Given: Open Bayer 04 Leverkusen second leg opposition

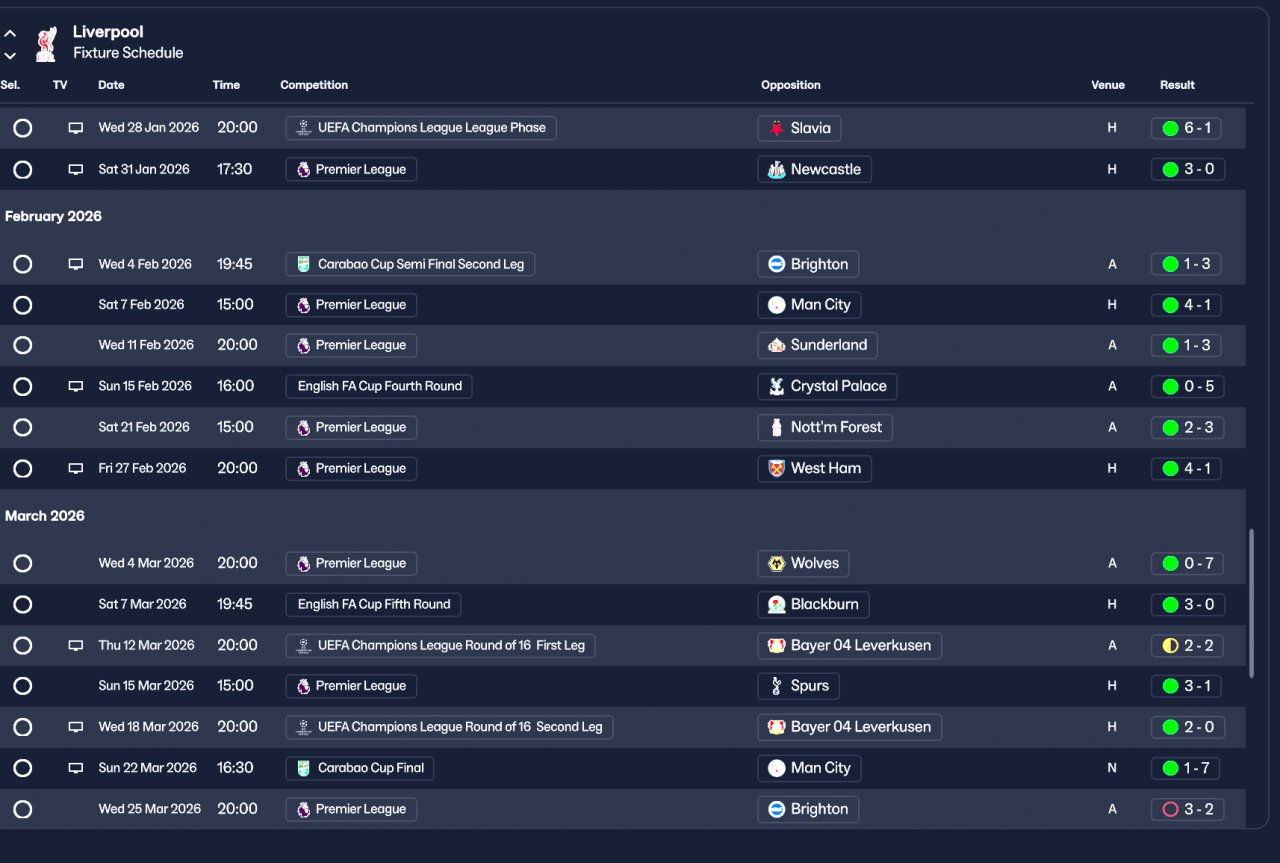Looking at the screenshot, I should tap(849, 727).
